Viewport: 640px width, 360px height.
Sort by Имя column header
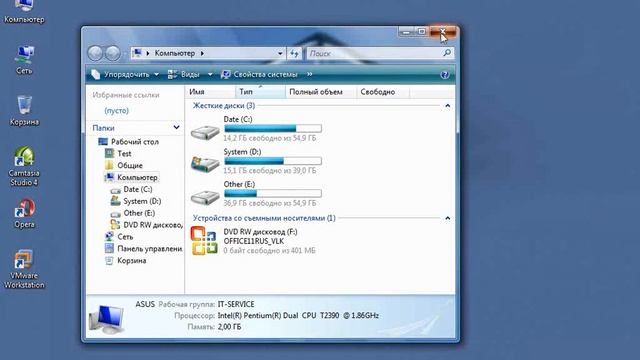(210, 92)
